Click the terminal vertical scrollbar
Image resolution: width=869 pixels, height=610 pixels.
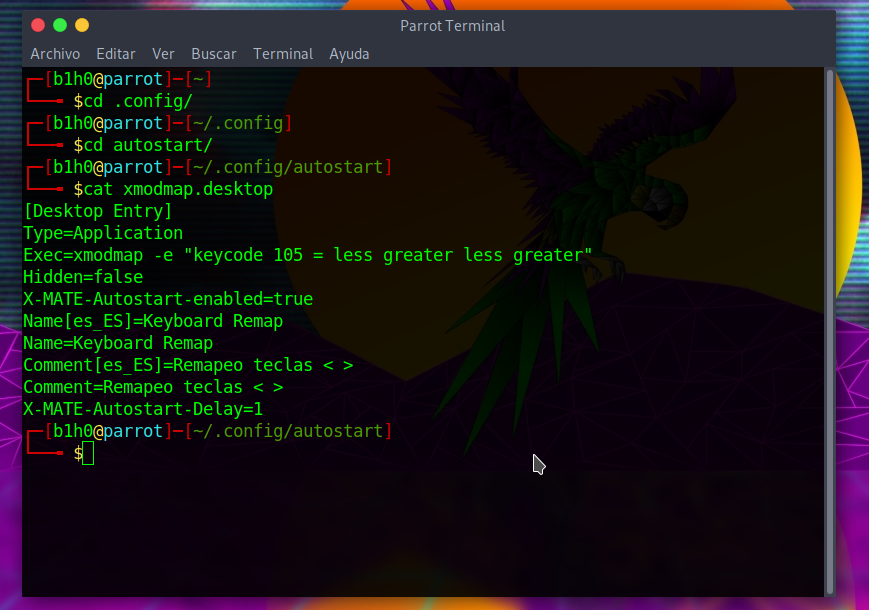[829, 331]
